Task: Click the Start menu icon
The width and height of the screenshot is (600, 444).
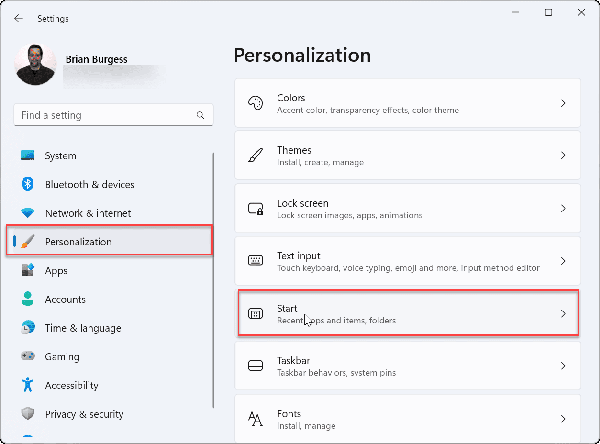Action: (256, 313)
